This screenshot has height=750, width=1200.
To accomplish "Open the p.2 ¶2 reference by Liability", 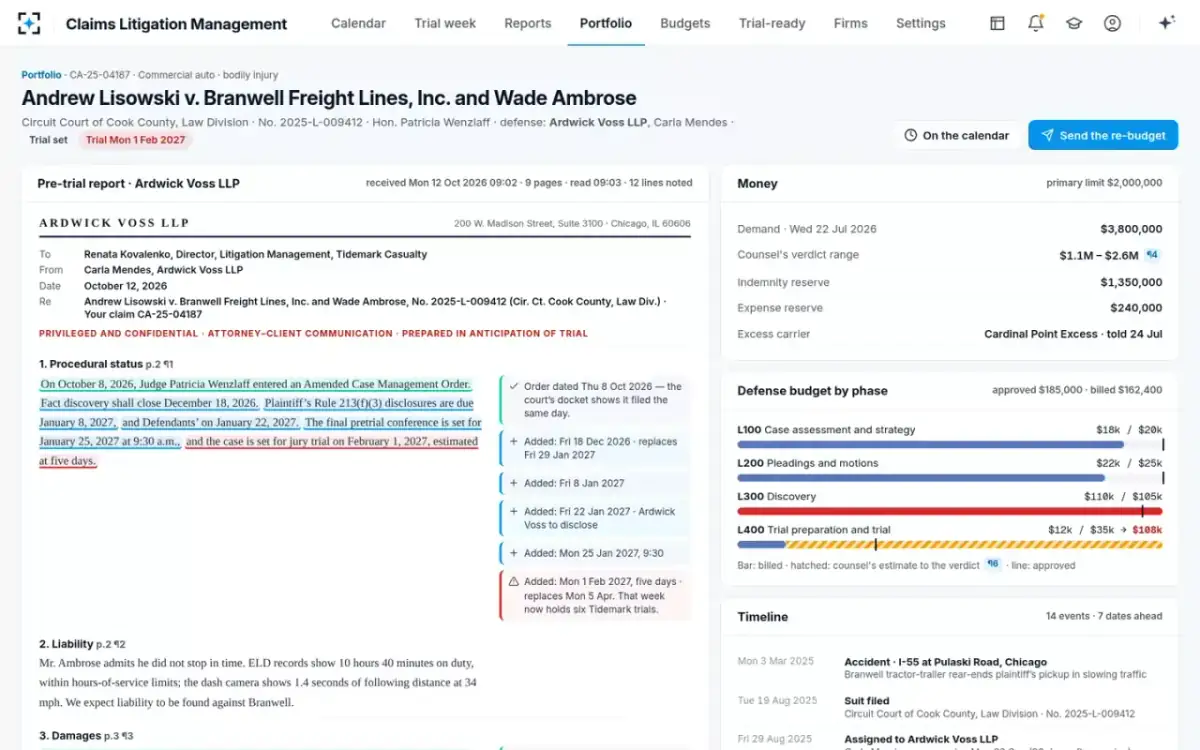I will click(112, 644).
